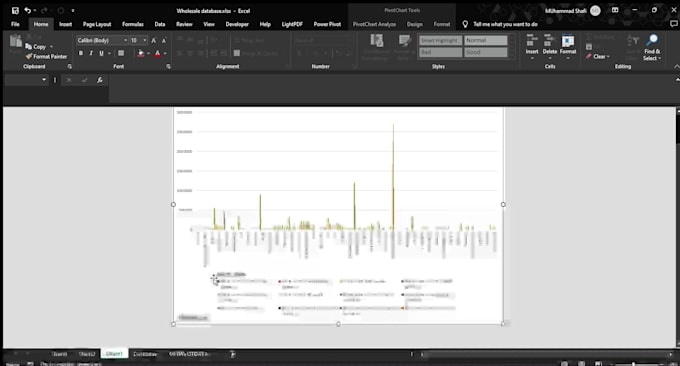Click the horizontal scrollbar at the bottom
The image size is (680, 366).
547,354
